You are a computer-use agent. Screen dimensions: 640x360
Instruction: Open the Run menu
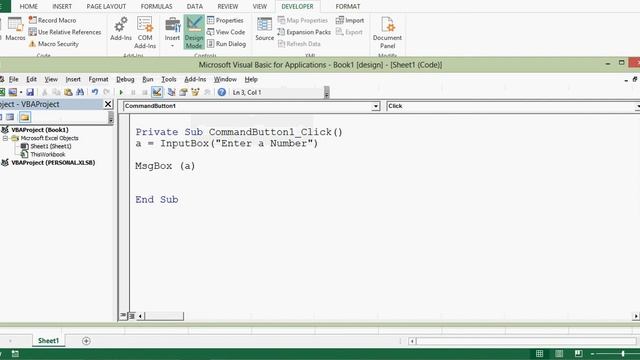click(x=148, y=79)
